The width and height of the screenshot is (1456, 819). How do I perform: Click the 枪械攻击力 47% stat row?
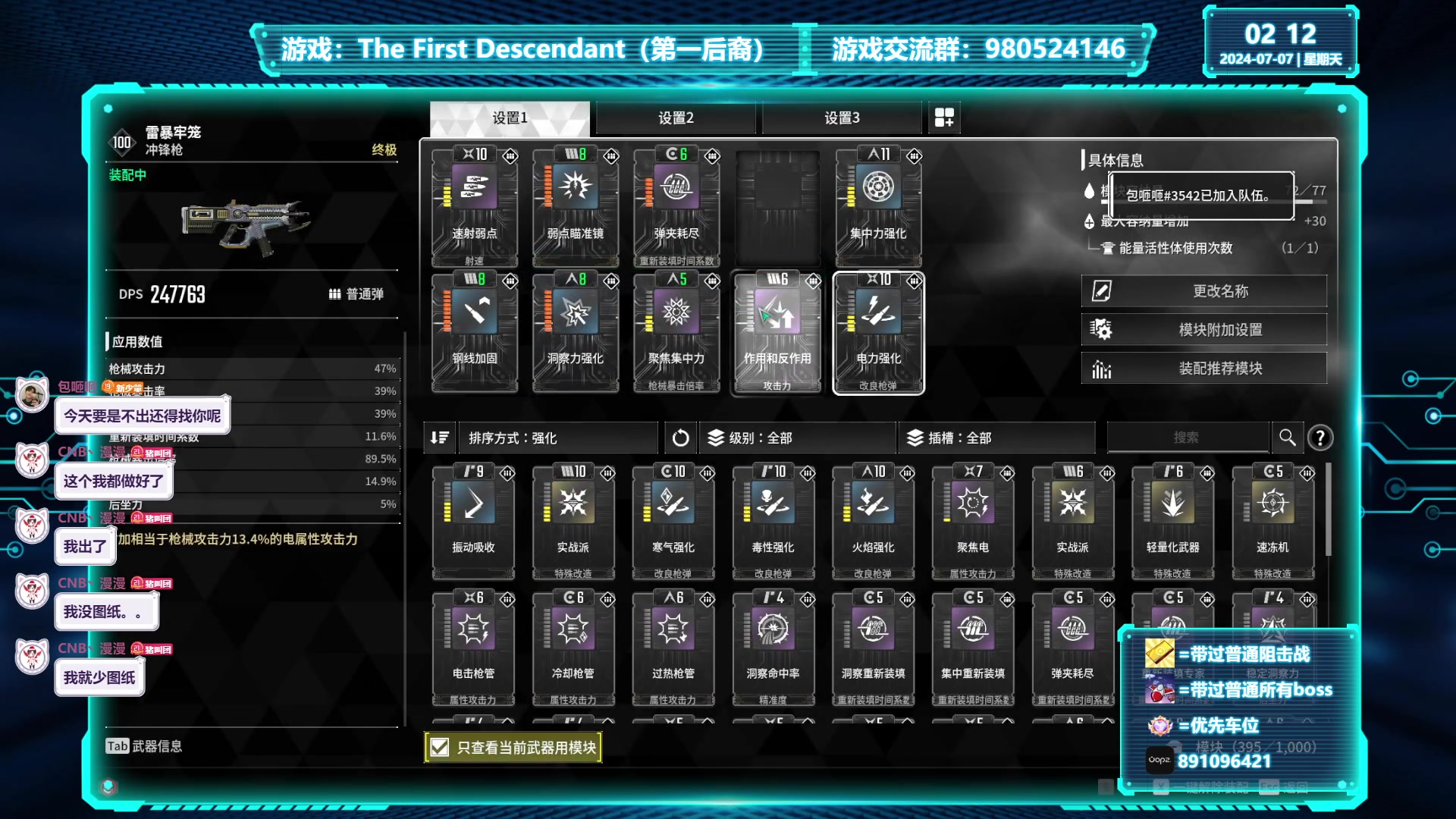252,369
